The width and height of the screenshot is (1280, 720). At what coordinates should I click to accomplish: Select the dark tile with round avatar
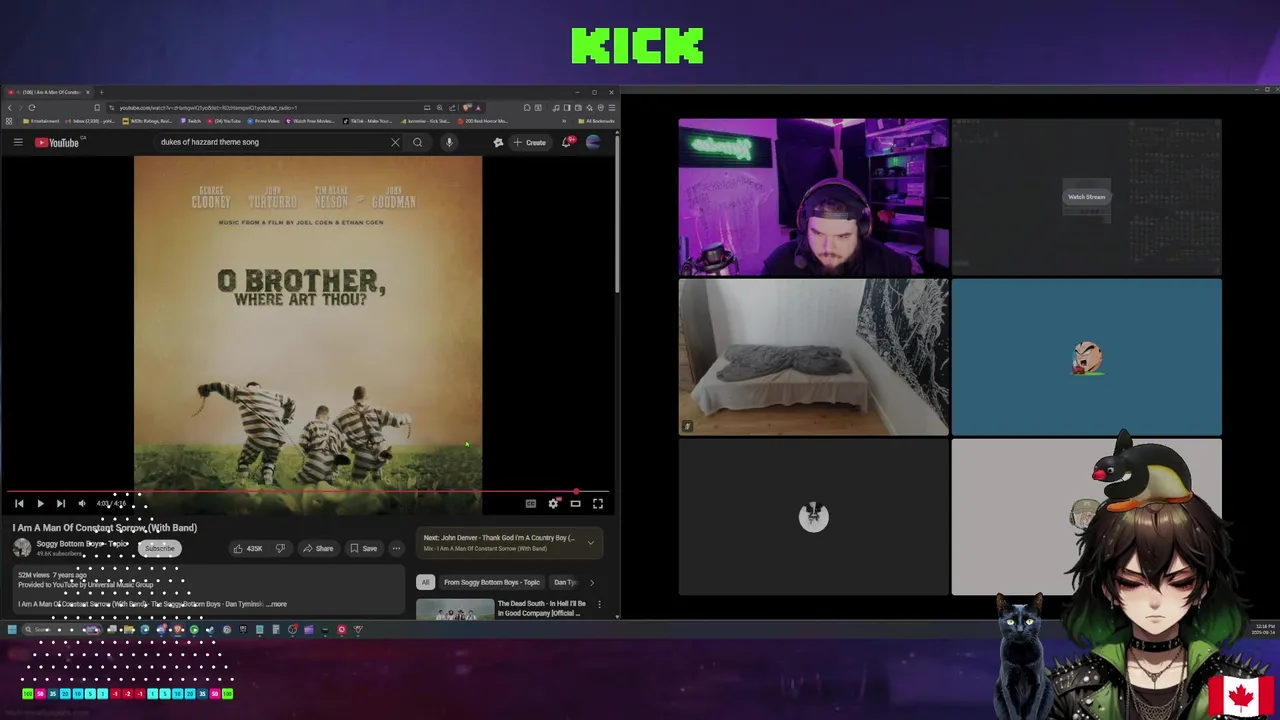tap(813, 517)
